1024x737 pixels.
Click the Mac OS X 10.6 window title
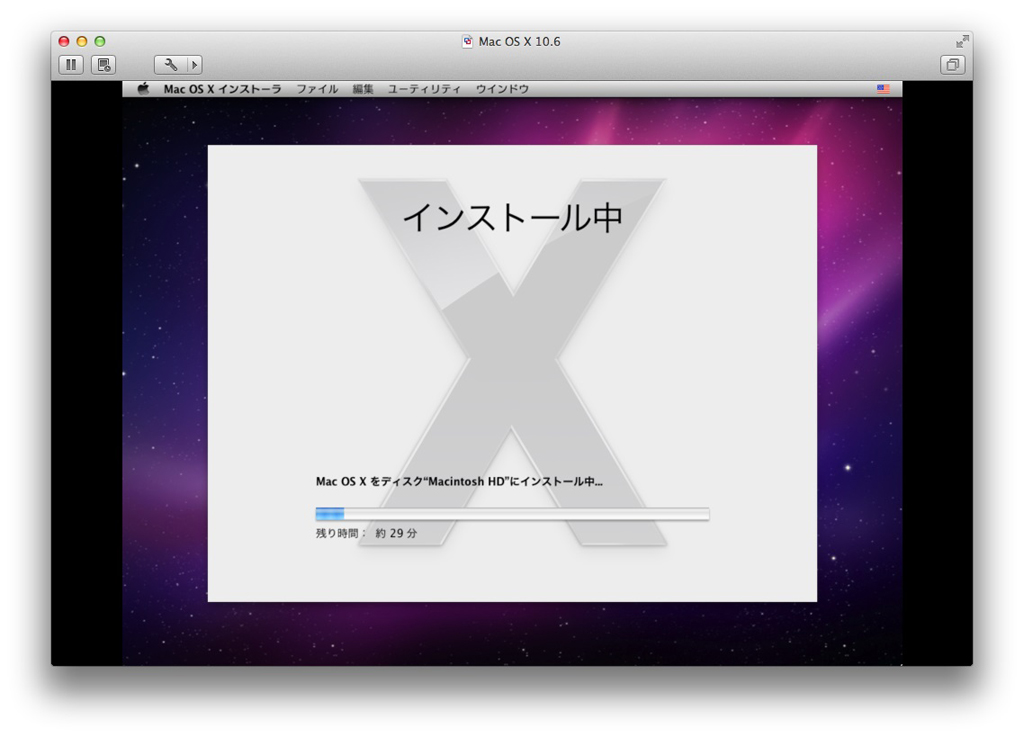click(519, 42)
